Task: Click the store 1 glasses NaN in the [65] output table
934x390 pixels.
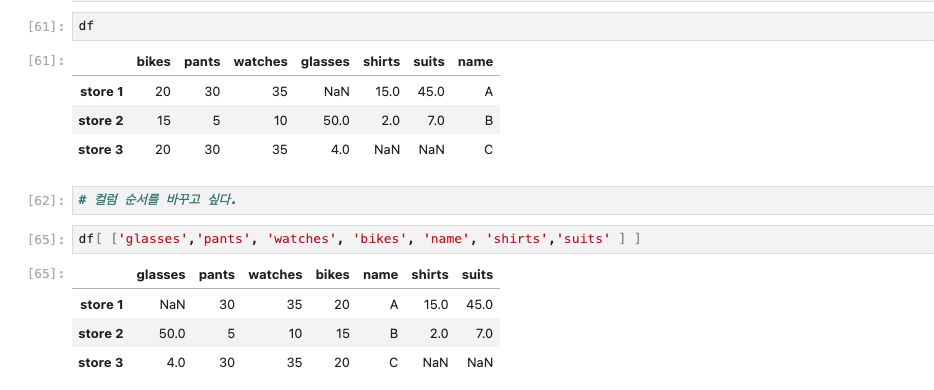Action: click(x=173, y=305)
